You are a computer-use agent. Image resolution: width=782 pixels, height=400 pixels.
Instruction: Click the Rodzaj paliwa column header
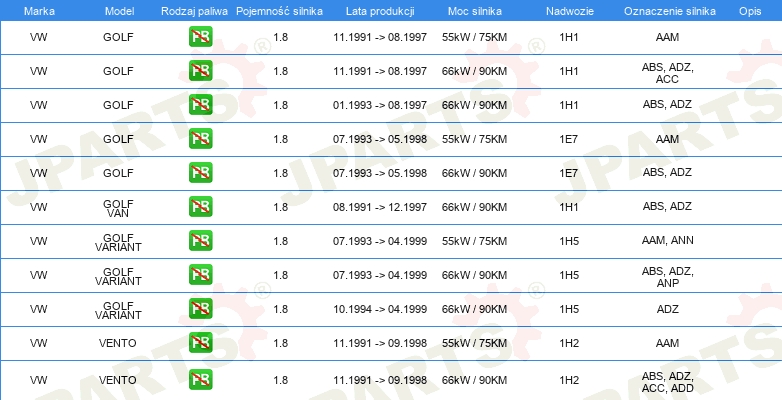tap(195, 11)
